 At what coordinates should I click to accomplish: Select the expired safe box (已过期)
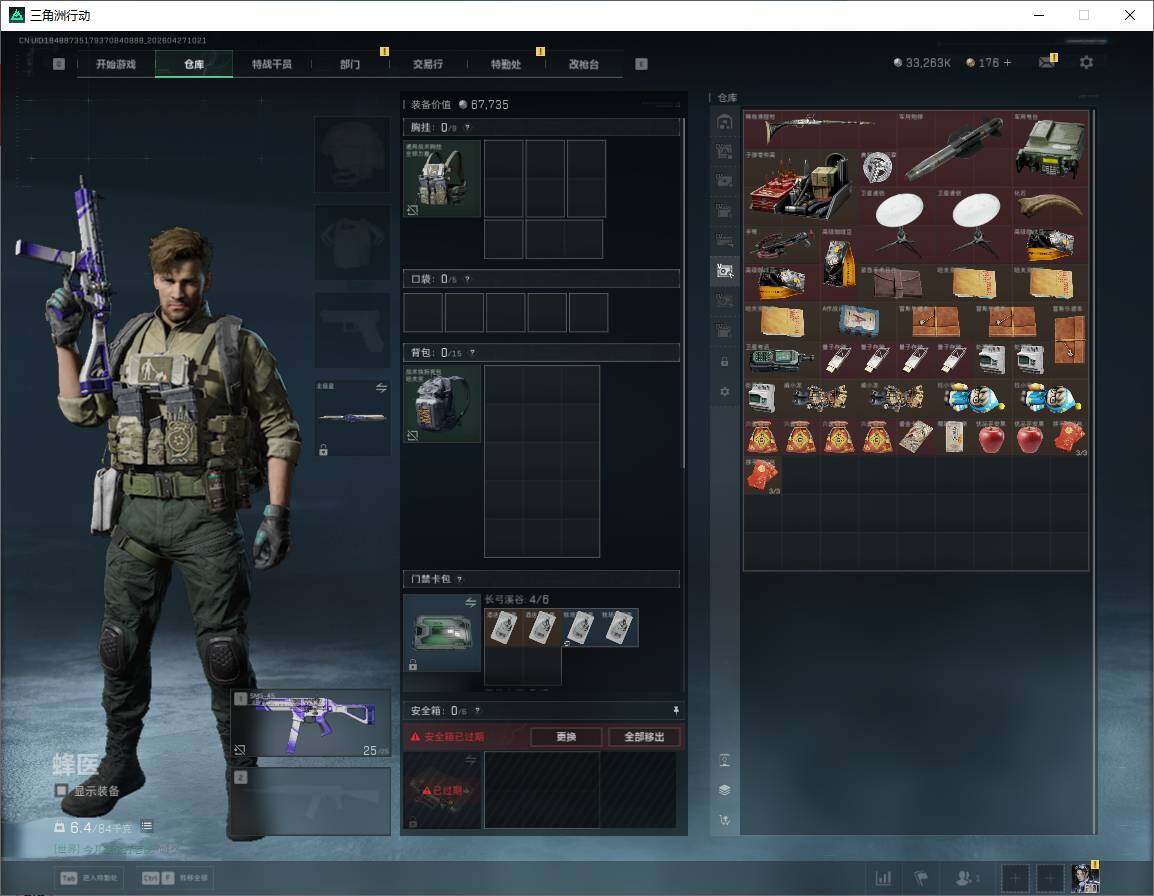(x=442, y=790)
